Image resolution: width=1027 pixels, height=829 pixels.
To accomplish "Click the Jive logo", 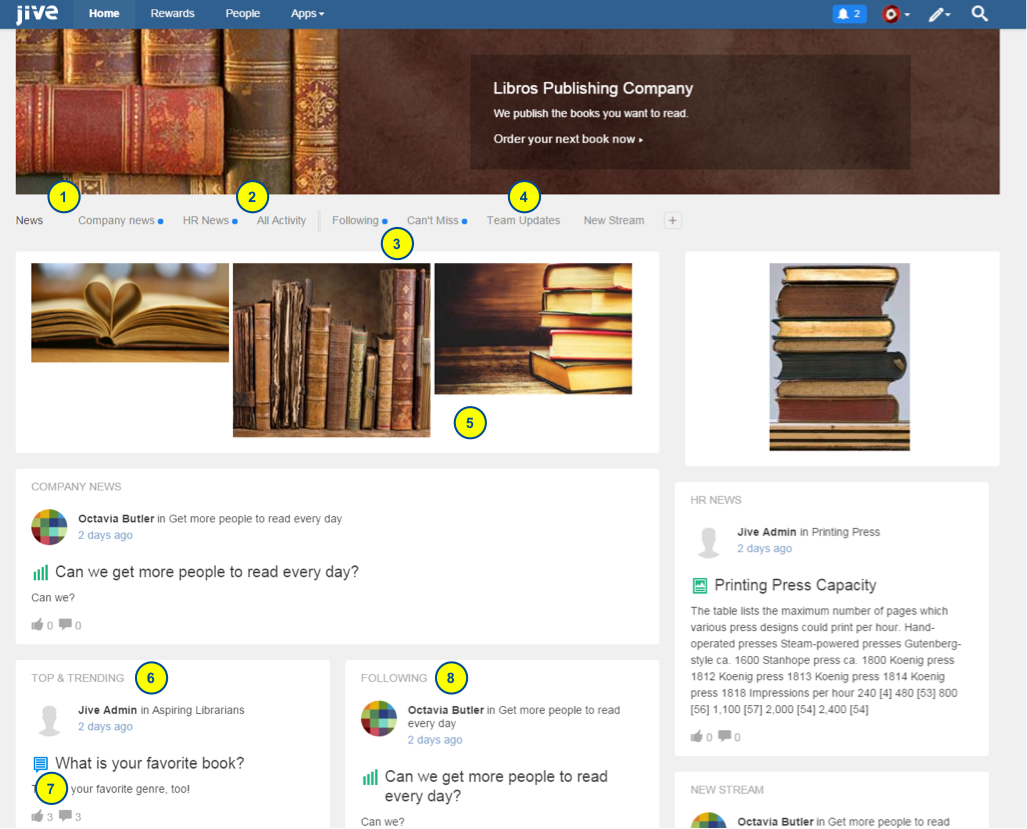I will tap(37, 13).
